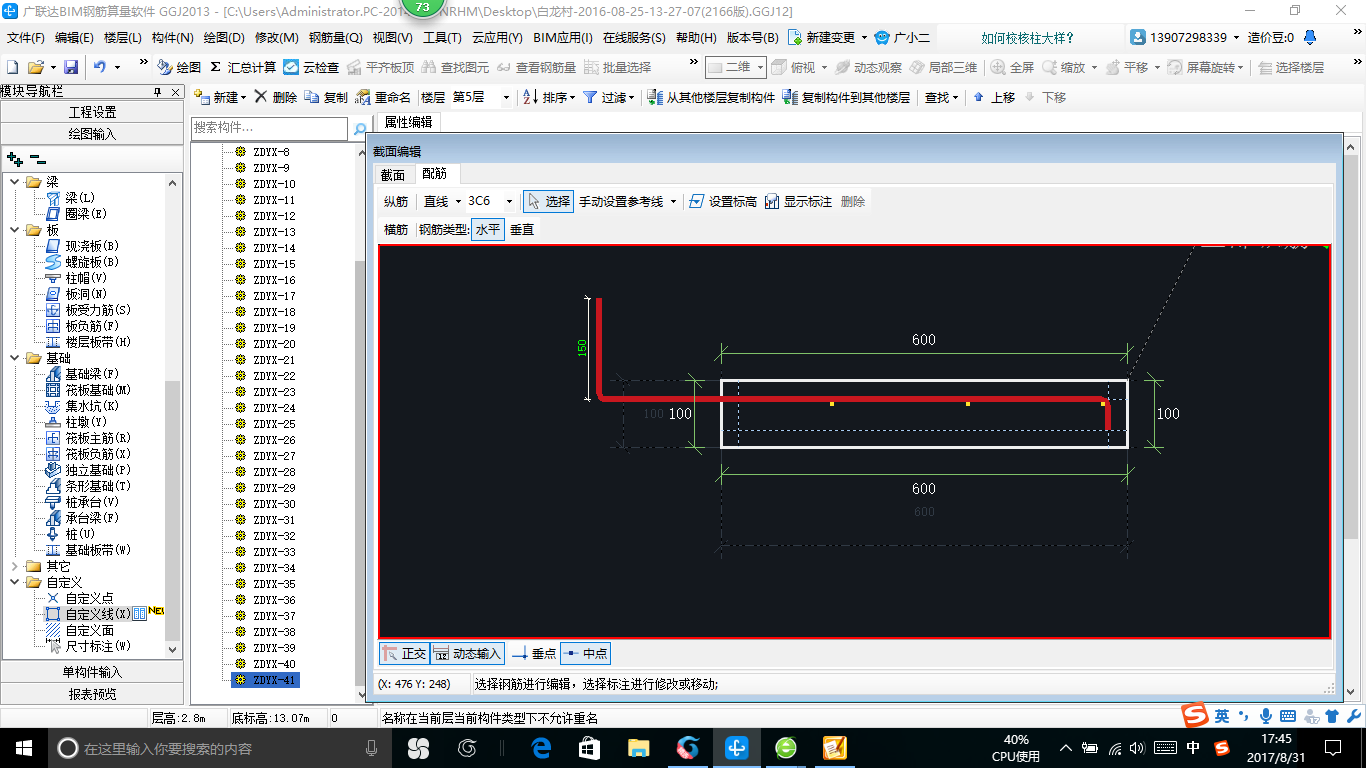The width and height of the screenshot is (1366, 768).
Task: Open the 钢筋量(Q) menu
Action: tap(335, 38)
